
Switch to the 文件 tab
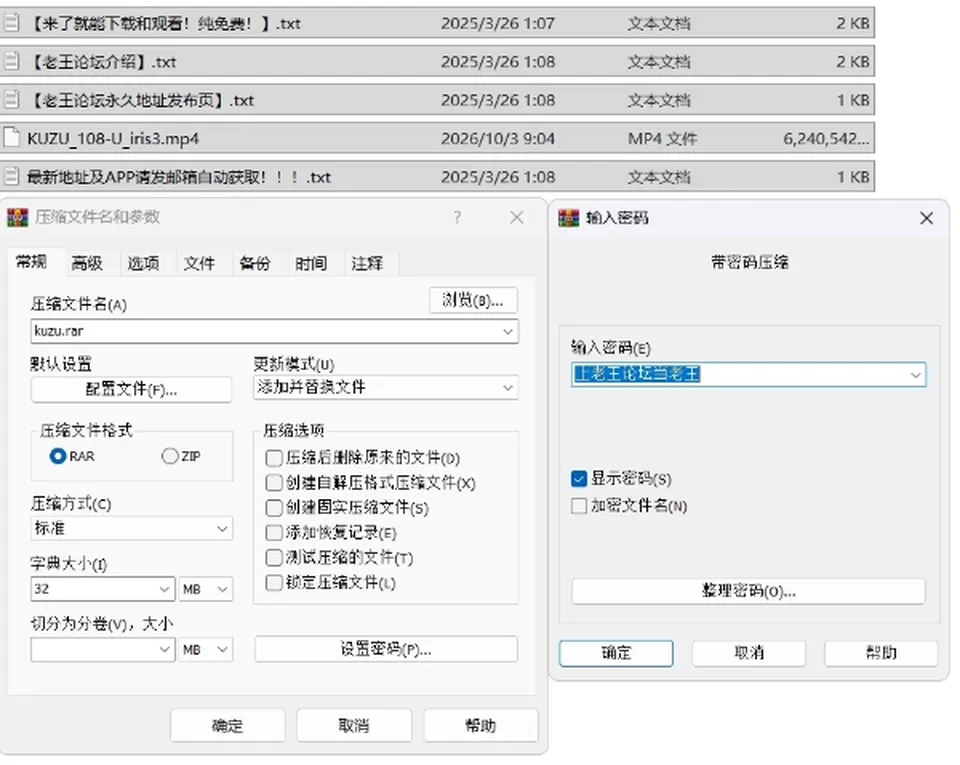click(199, 263)
